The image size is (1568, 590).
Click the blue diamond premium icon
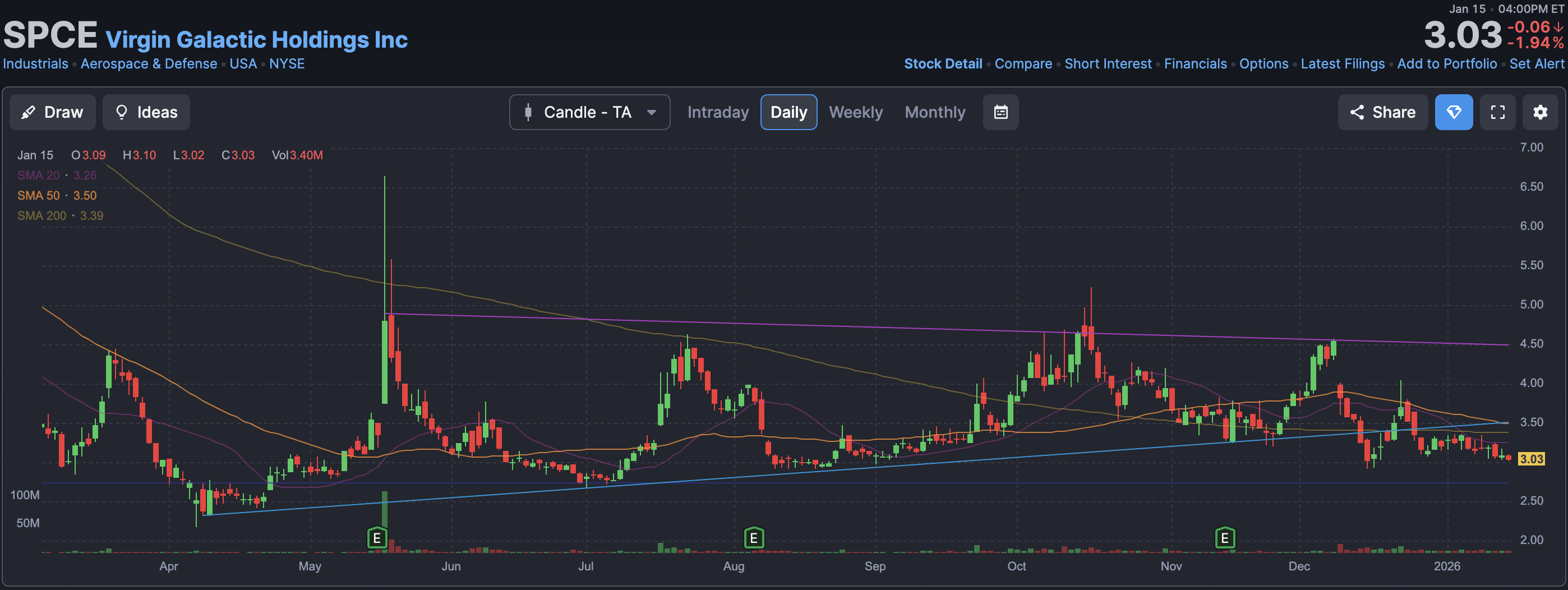[x=1454, y=112]
